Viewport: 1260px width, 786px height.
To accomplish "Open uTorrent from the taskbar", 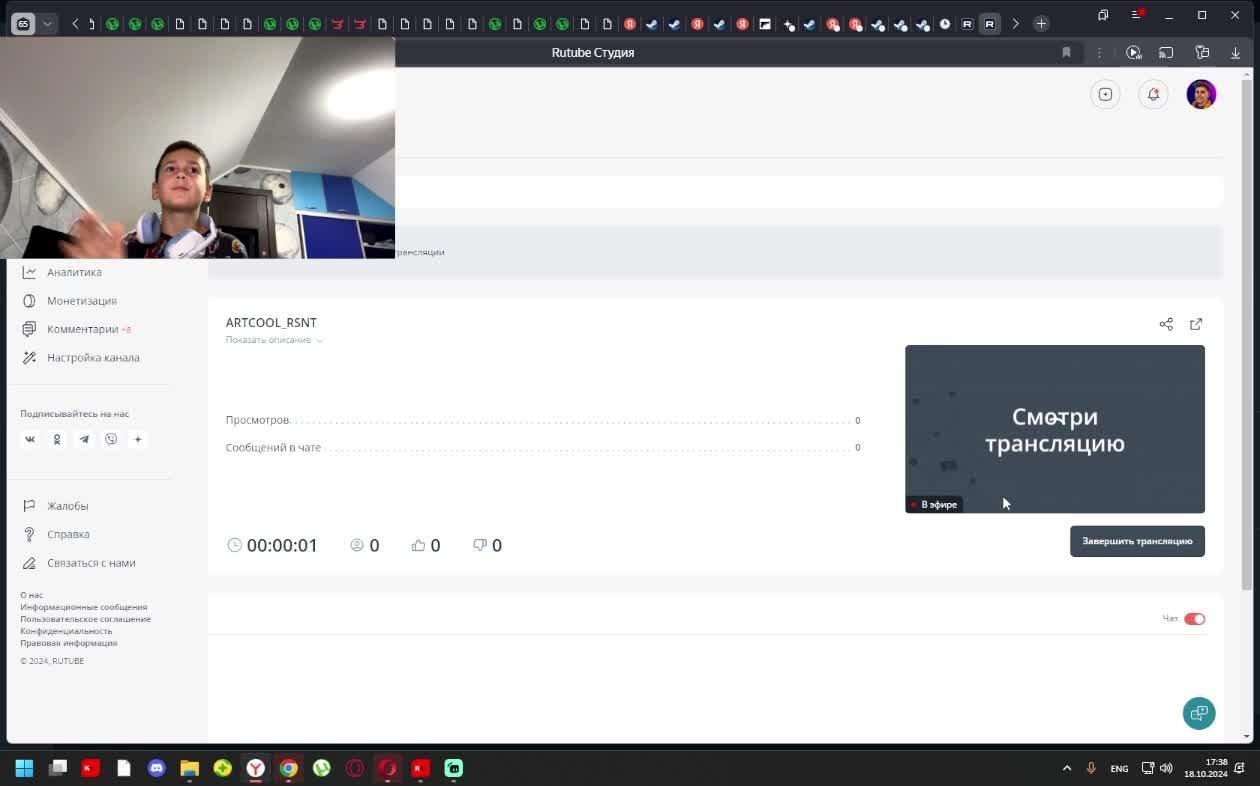I will click(x=321, y=768).
